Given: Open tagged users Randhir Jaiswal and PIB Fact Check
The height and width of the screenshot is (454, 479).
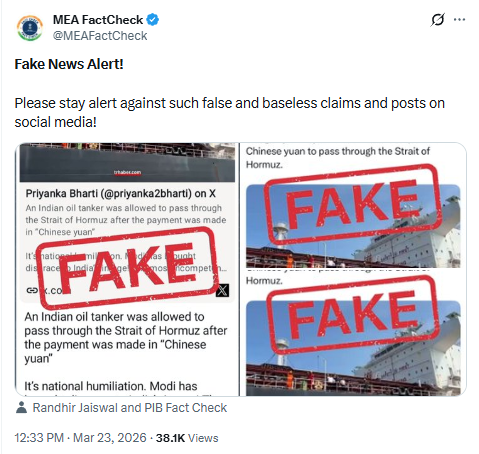Looking at the screenshot, I should click(x=130, y=408).
